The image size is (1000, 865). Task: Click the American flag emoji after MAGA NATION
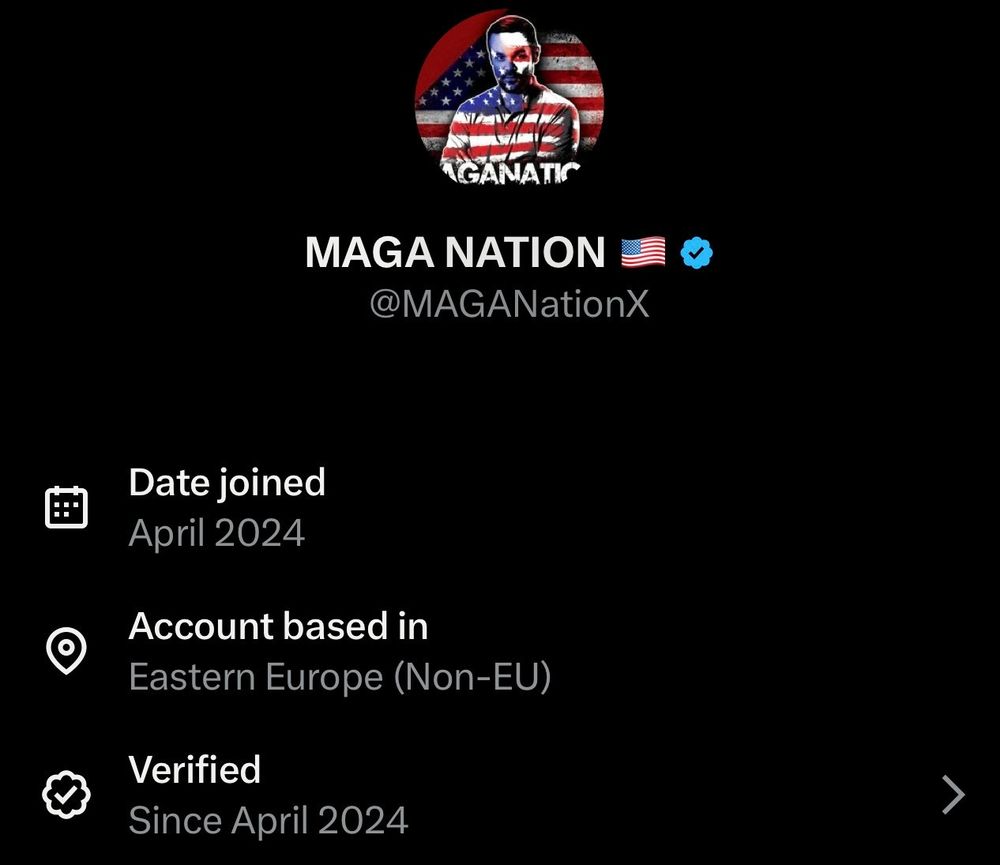pos(643,253)
